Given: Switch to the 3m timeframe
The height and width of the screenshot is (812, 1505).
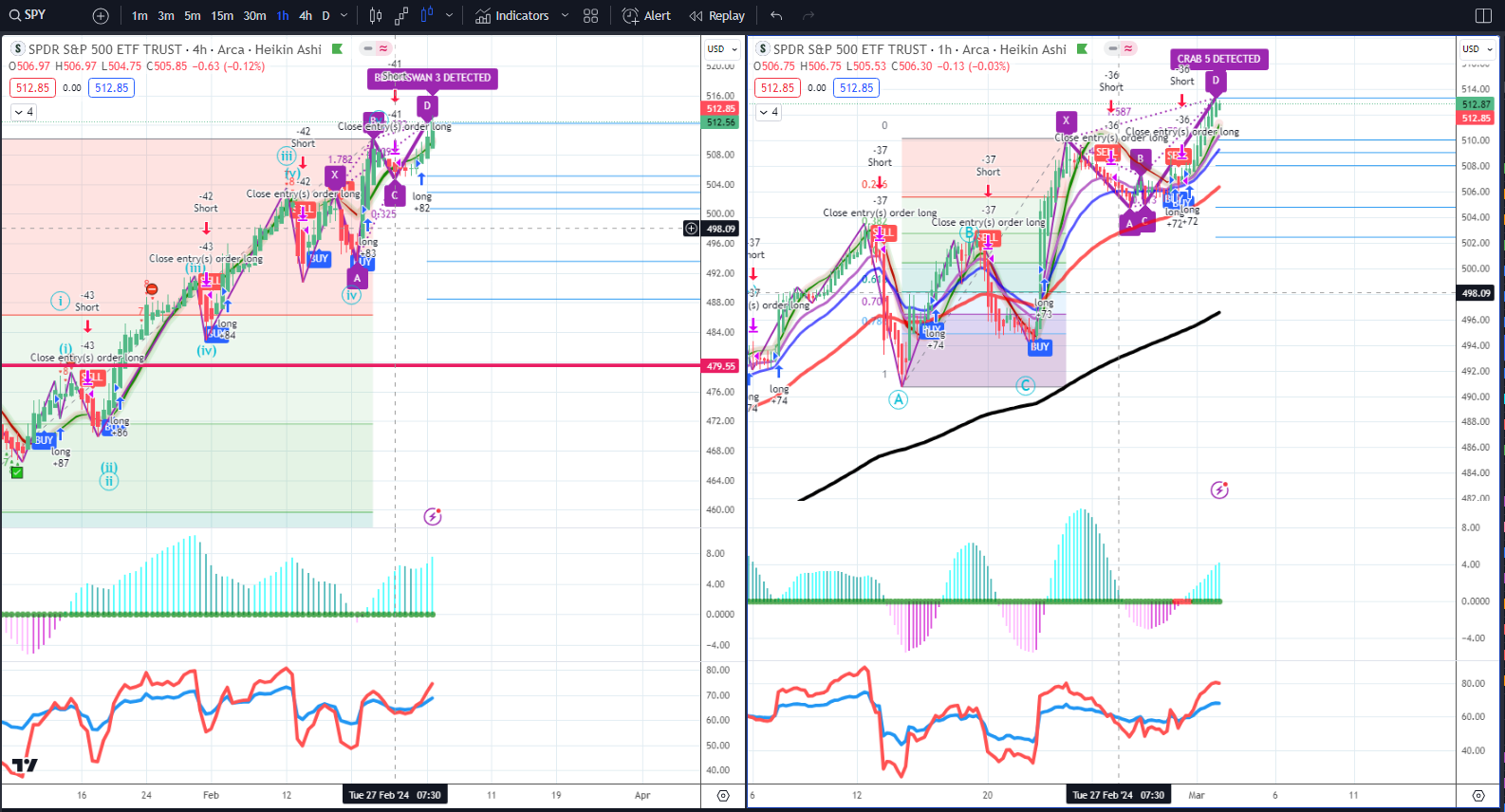Looking at the screenshot, I should [x=166, y=16].
